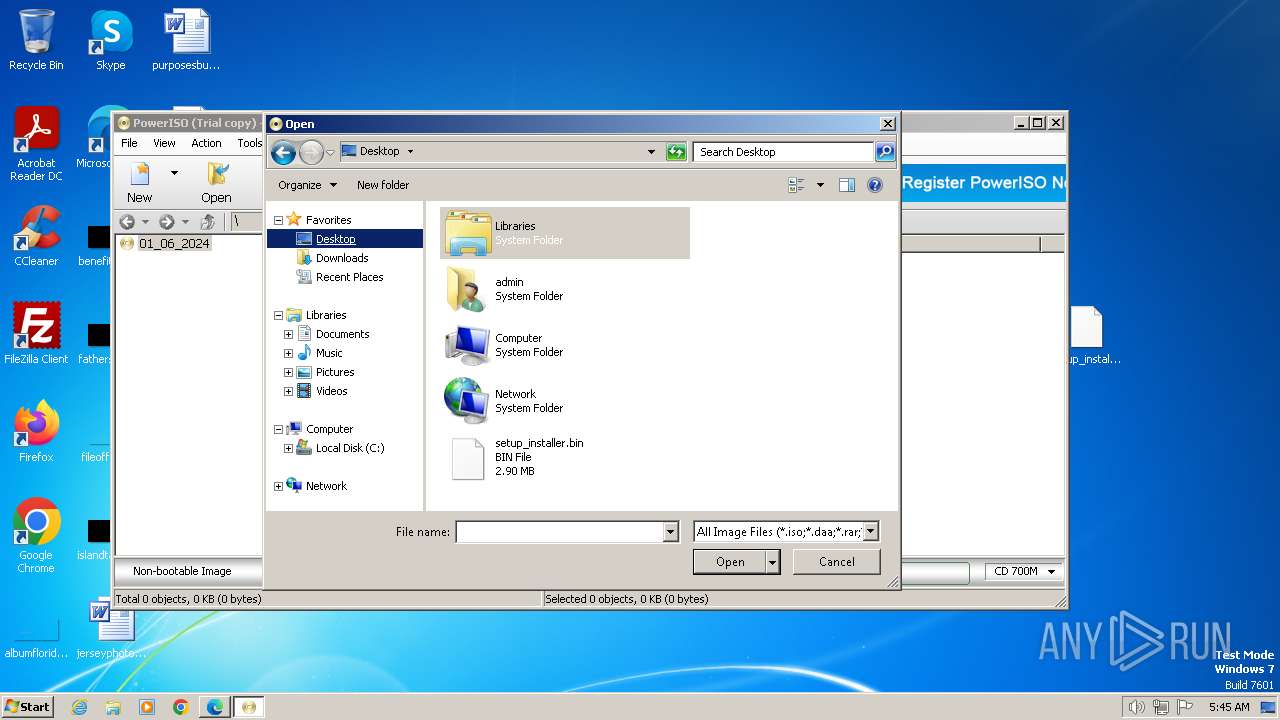Select the Network system folder icon

point(467,401)
